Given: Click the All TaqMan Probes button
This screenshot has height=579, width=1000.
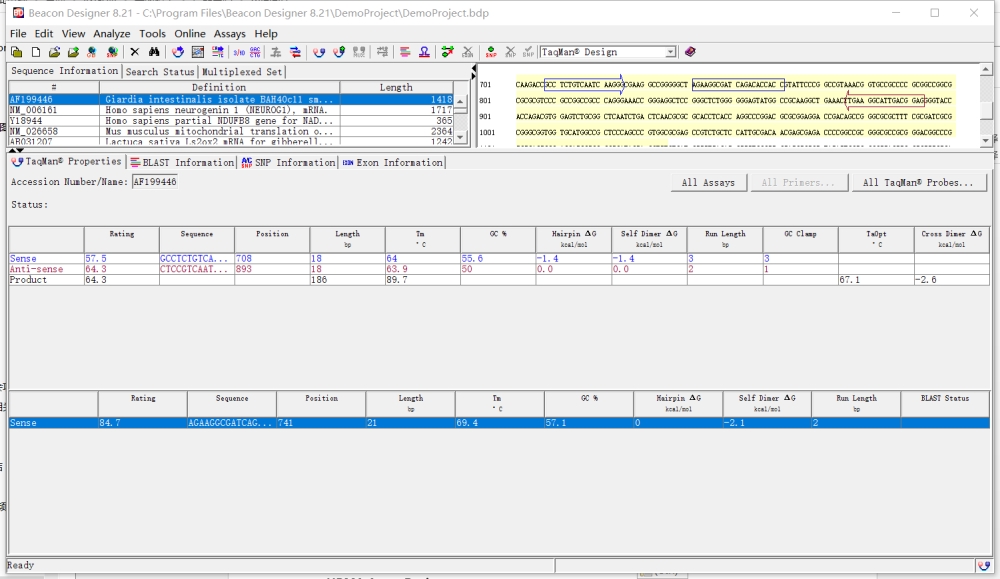Looking at the screenshot, I should (918, 182).
